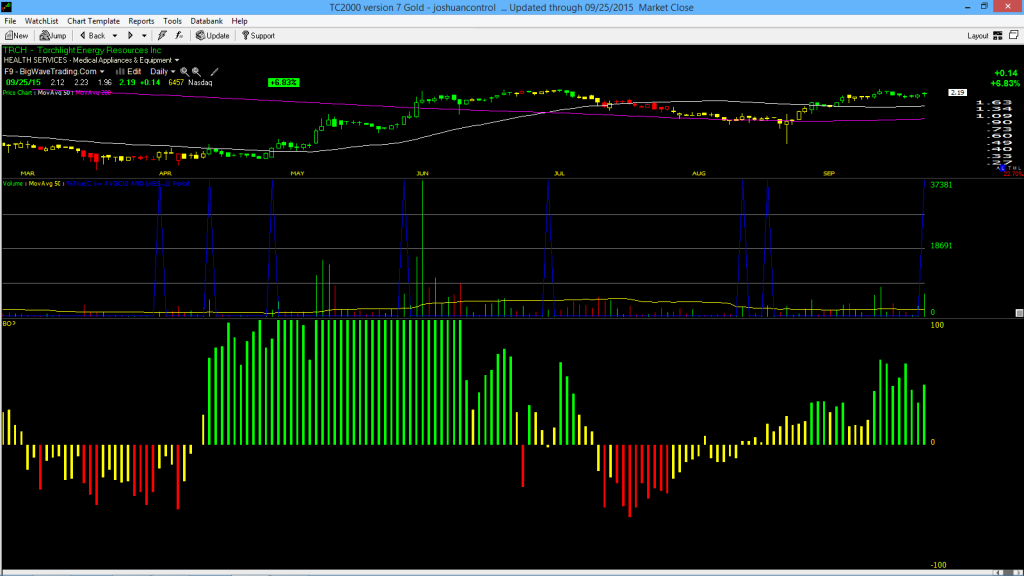Click the New toolbar icon
This screenshot has width=1024, height=576.
point(16,36)
